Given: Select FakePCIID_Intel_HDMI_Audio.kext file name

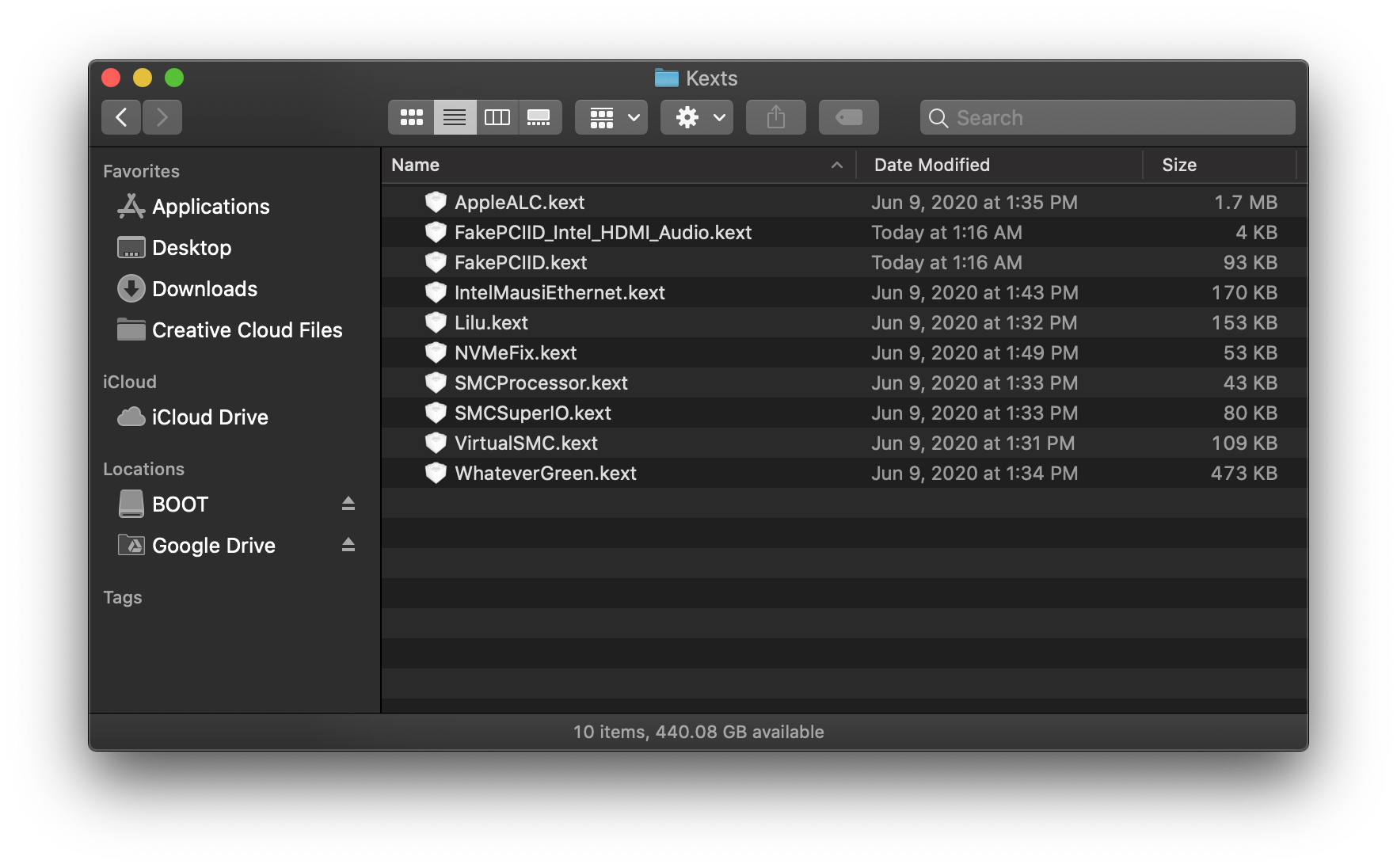Looking at the screenshot, I should click(603, 233).
